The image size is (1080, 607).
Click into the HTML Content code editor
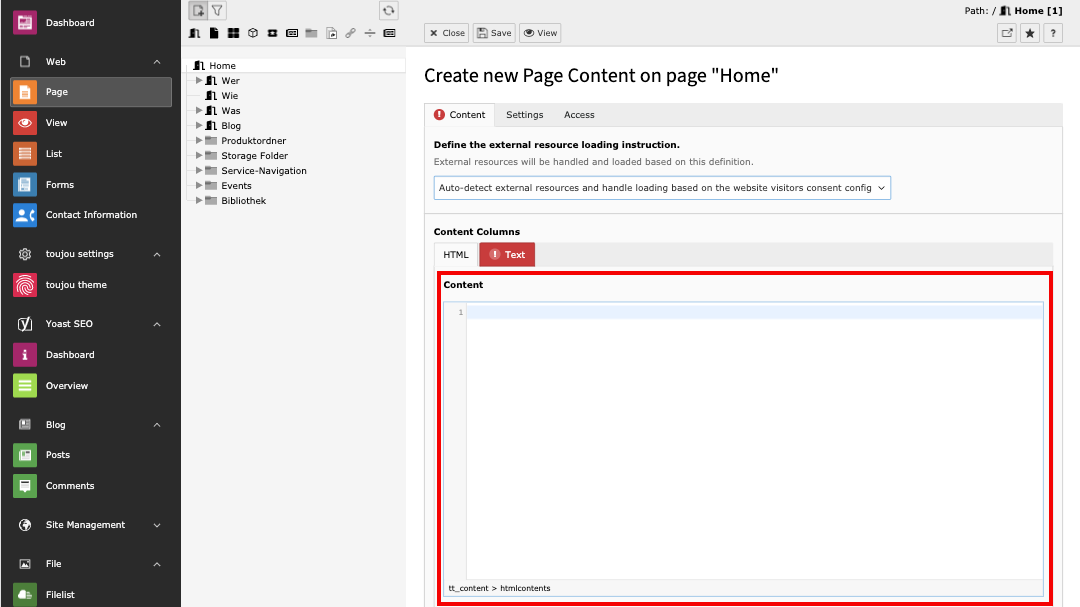(x=754, y=440)
